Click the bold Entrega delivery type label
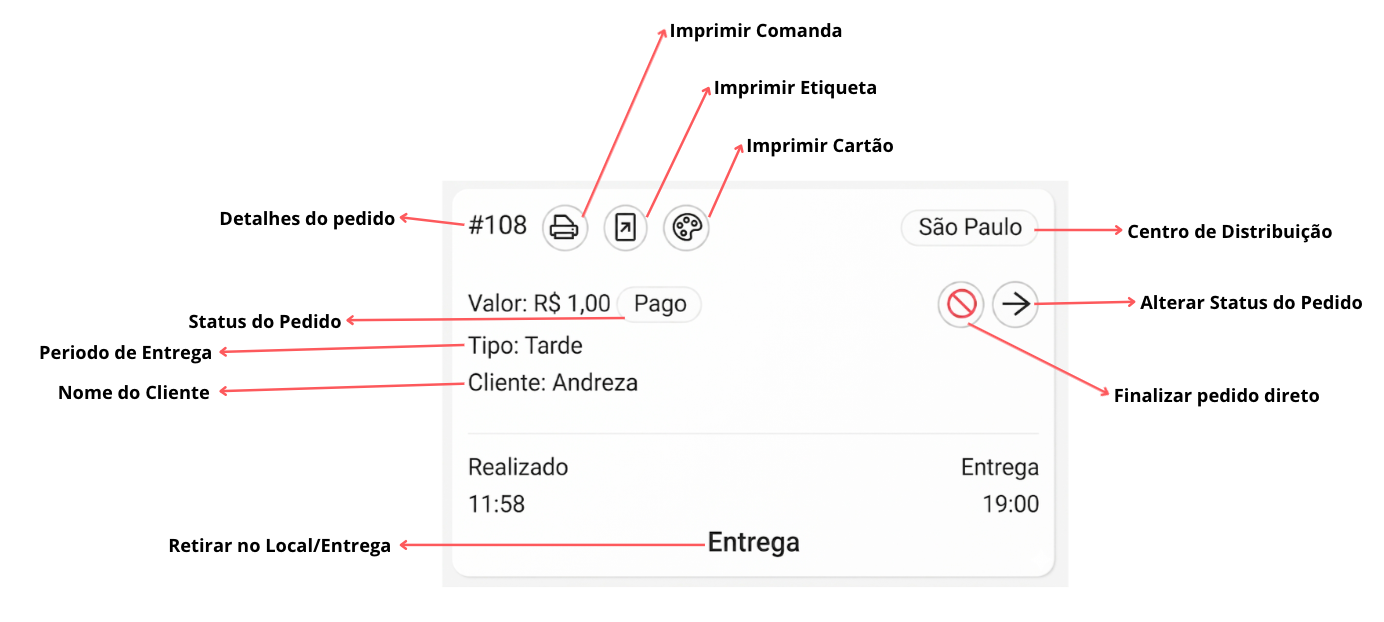Image resolution: width=1384 pixels, height=622 pixels. (754, 543)
